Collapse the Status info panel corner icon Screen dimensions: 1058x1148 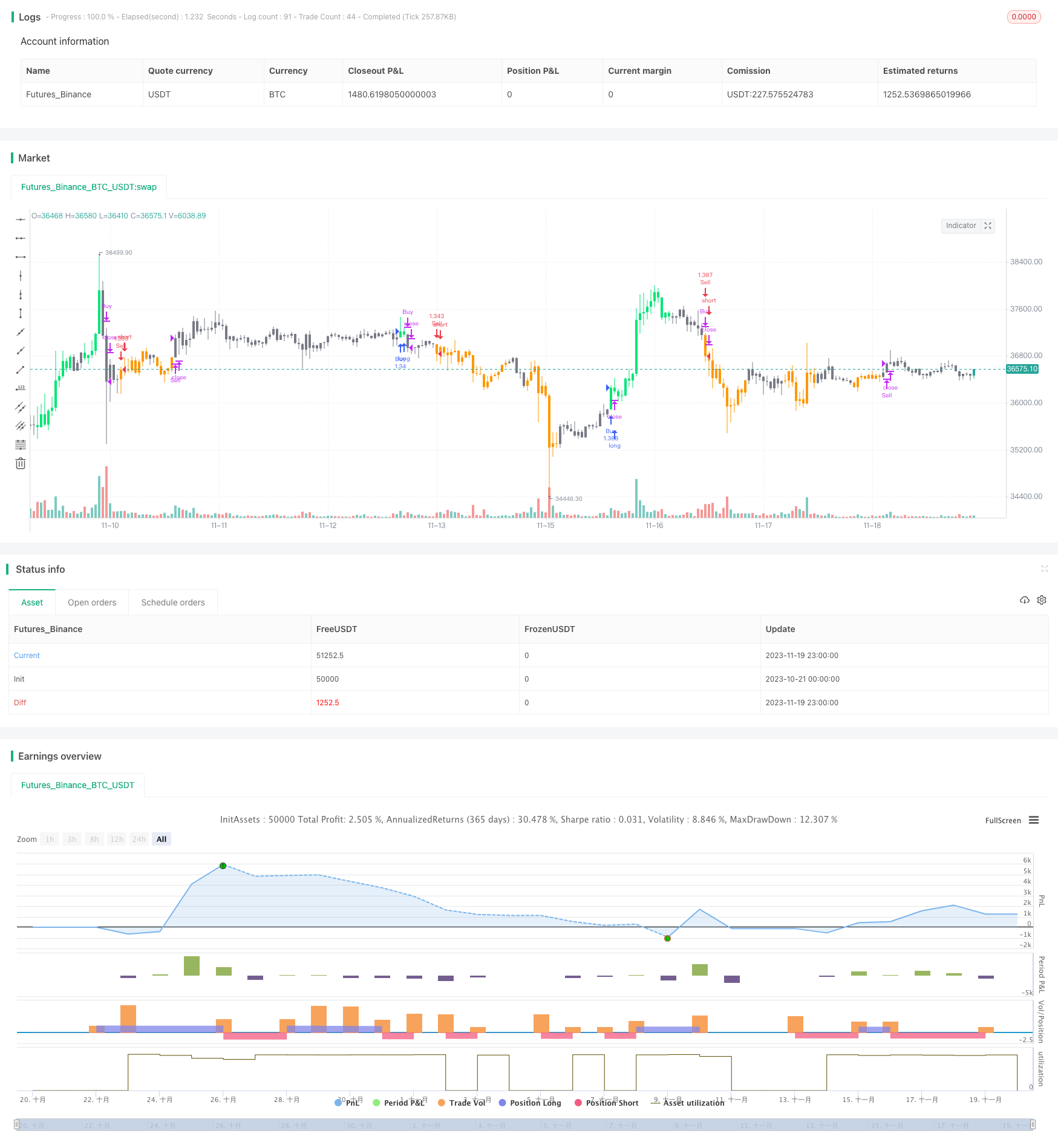[x=1044, y=569]
